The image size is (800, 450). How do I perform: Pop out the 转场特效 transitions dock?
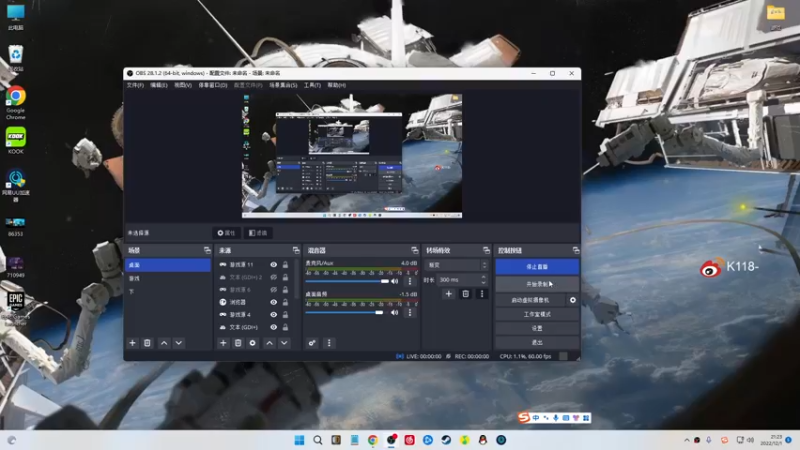[486, 250]
